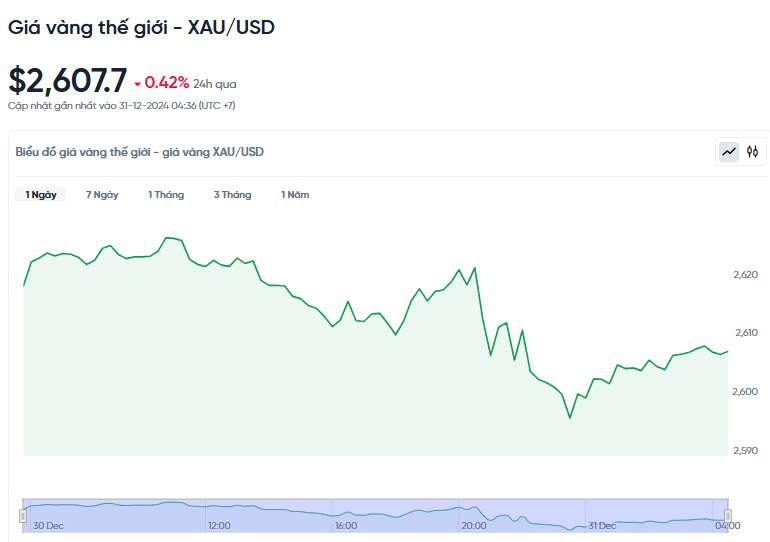Open the 1 Năm chart range

point(295,195)
